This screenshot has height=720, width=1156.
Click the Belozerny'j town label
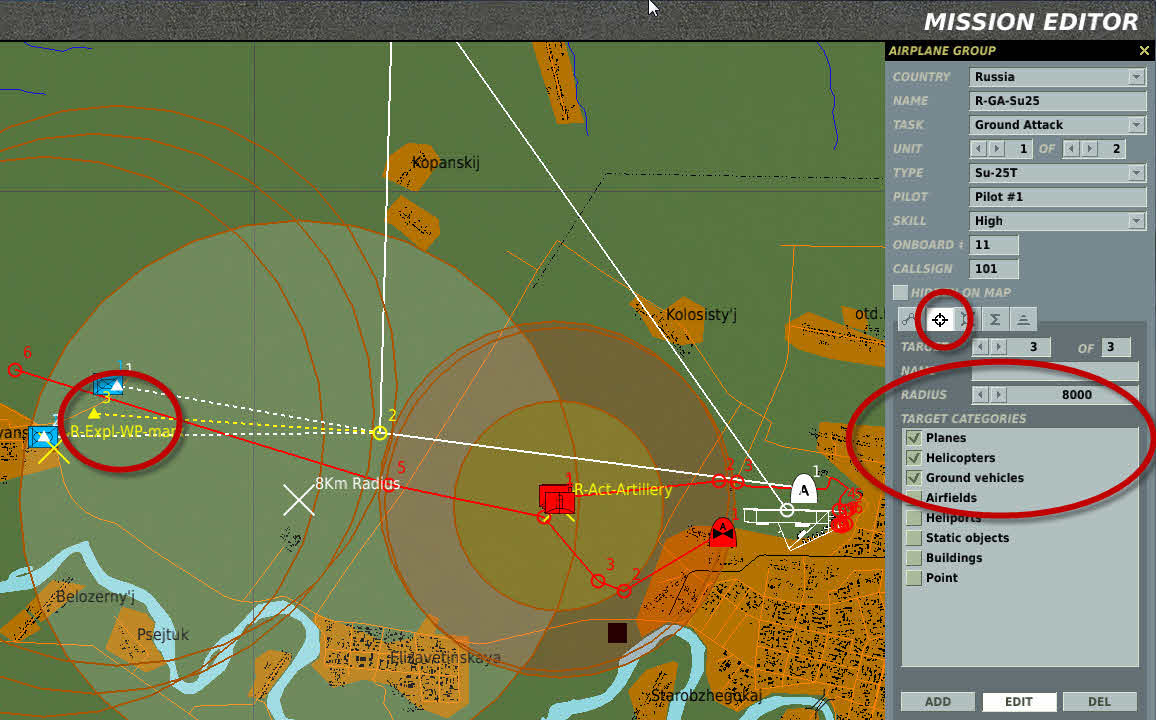click(96, 596)
